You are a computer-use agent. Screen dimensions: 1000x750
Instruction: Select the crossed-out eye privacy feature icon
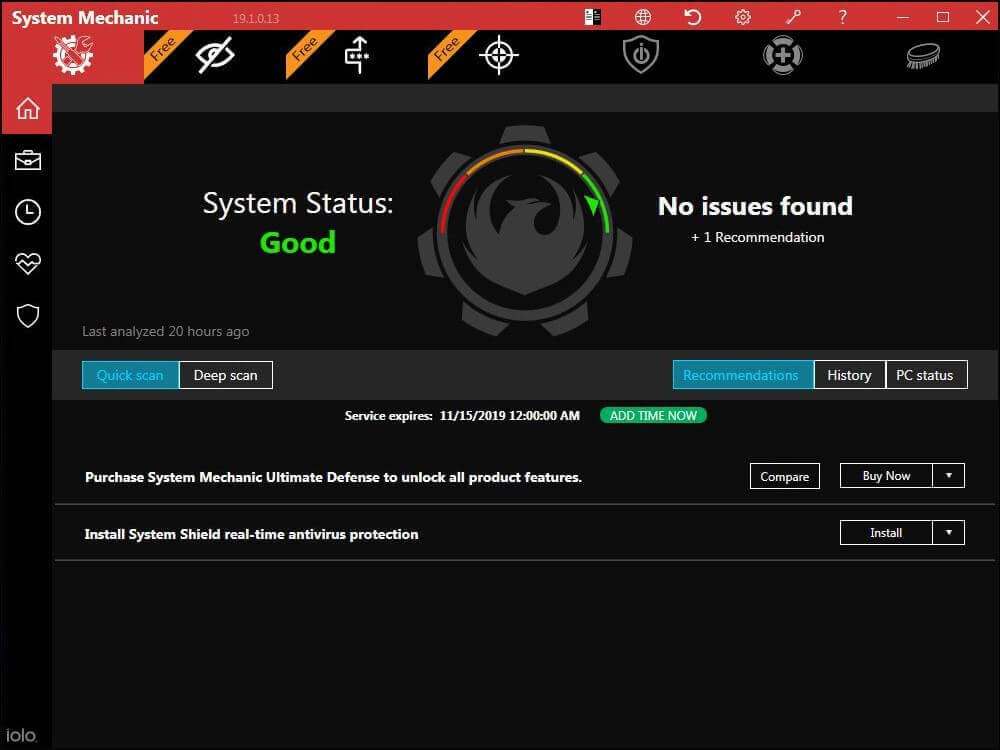[214, 56]
